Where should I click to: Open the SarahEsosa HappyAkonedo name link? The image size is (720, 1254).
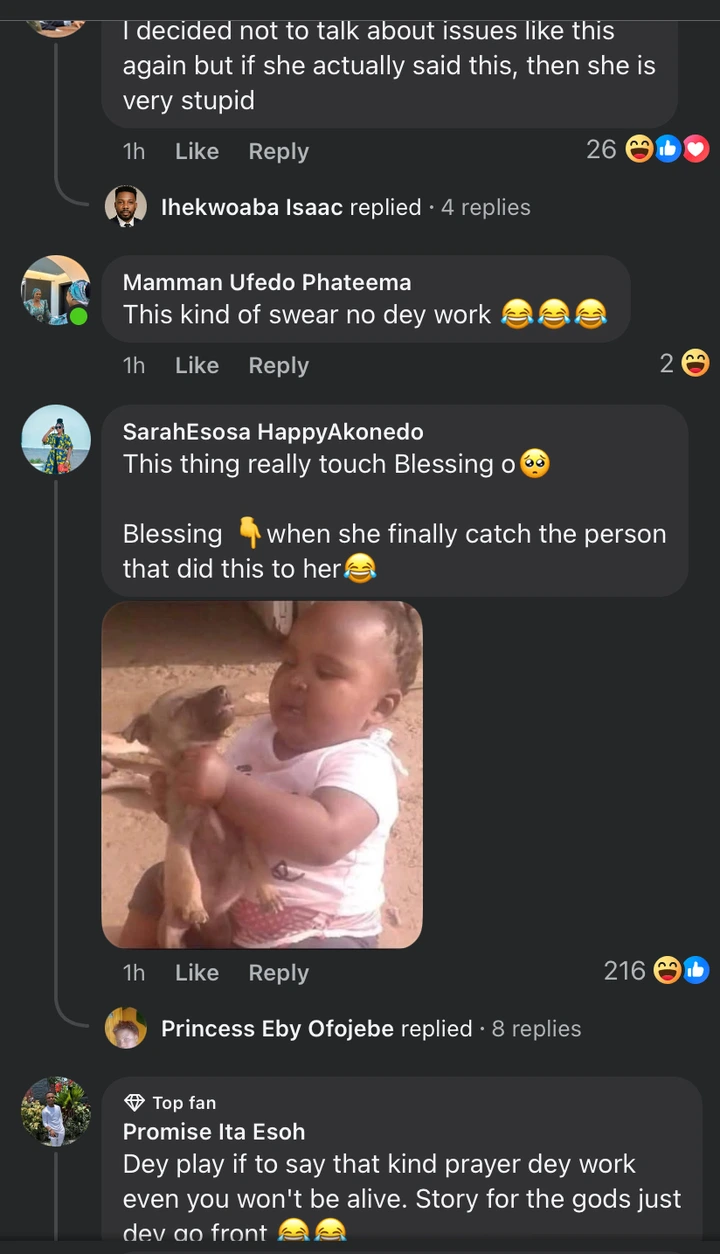click(x=273, y=432)
